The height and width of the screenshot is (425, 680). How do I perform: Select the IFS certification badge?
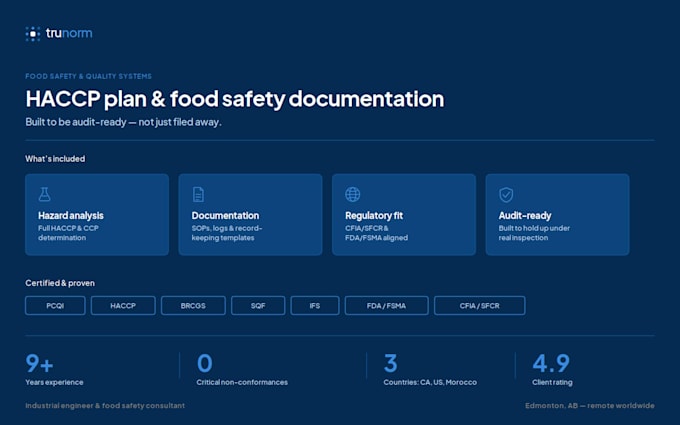pos(315,306)
